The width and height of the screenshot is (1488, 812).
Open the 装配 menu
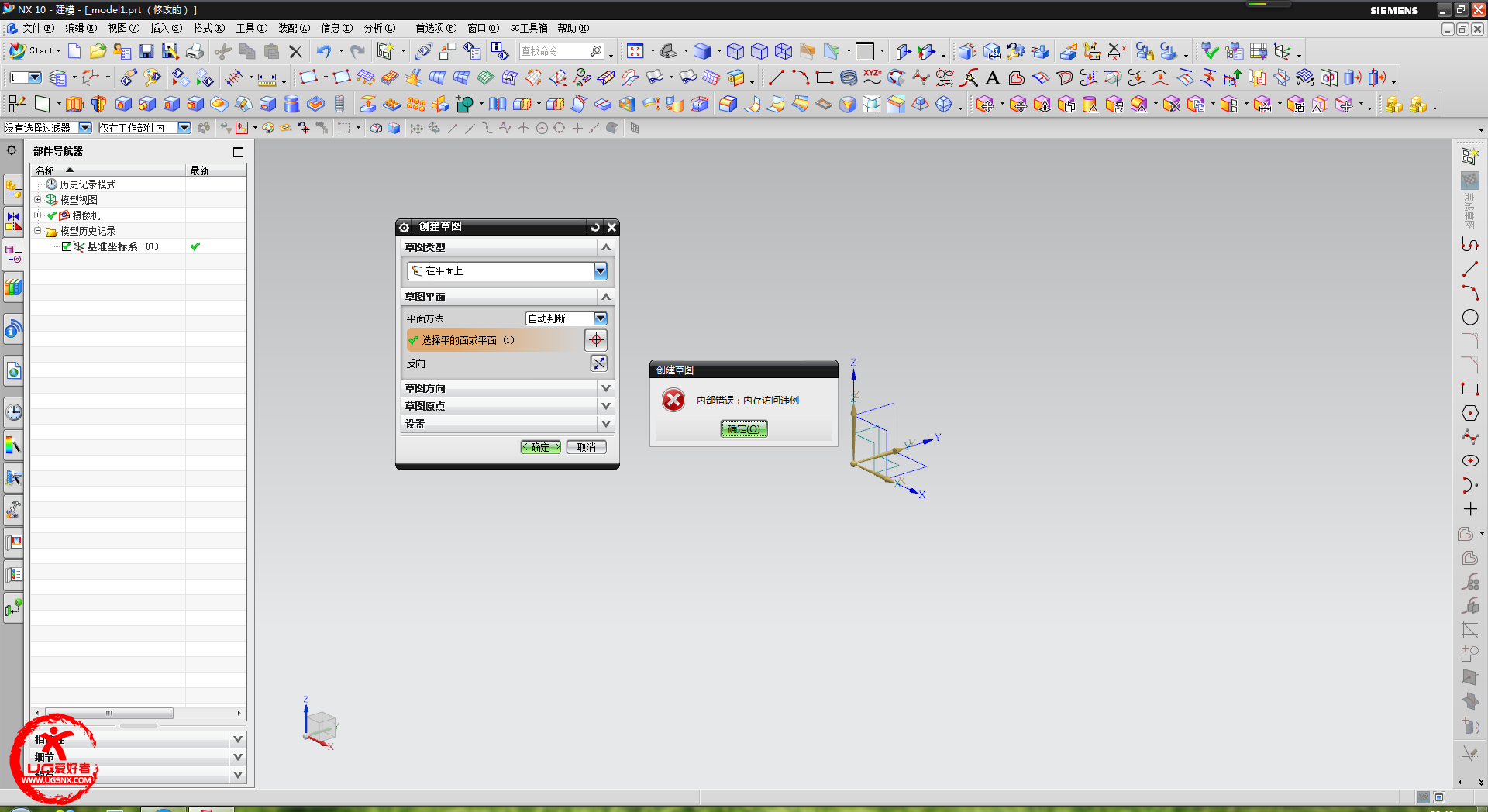coord(294,29)
